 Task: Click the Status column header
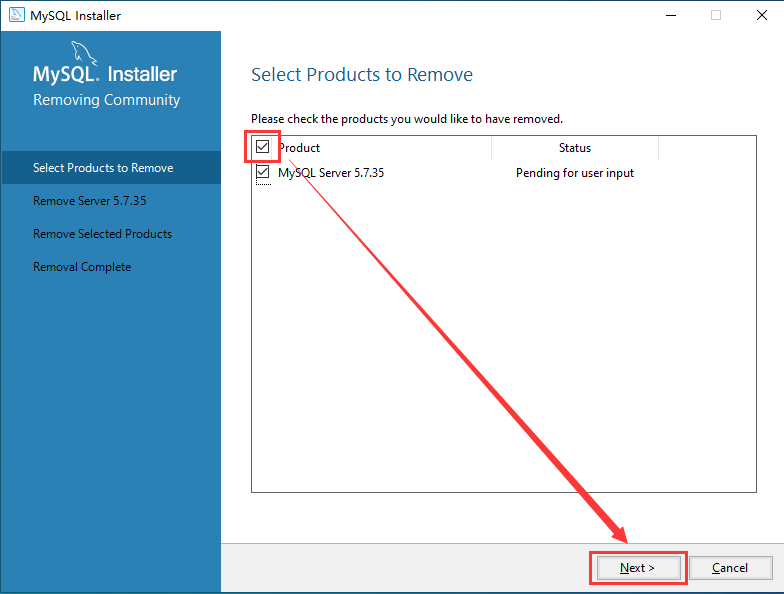point(575,148)
